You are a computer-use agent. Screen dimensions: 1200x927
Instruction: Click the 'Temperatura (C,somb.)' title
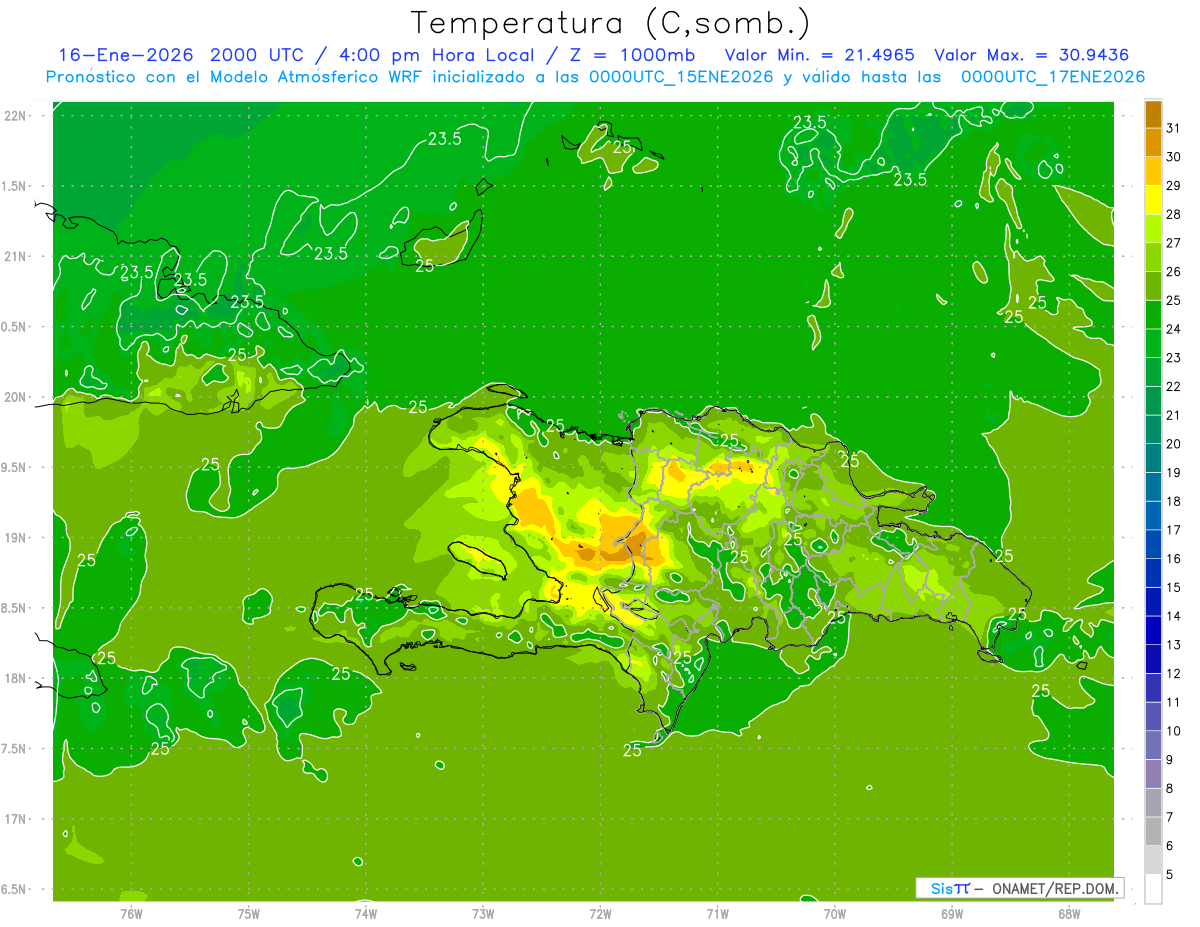(x=610, y=24)
